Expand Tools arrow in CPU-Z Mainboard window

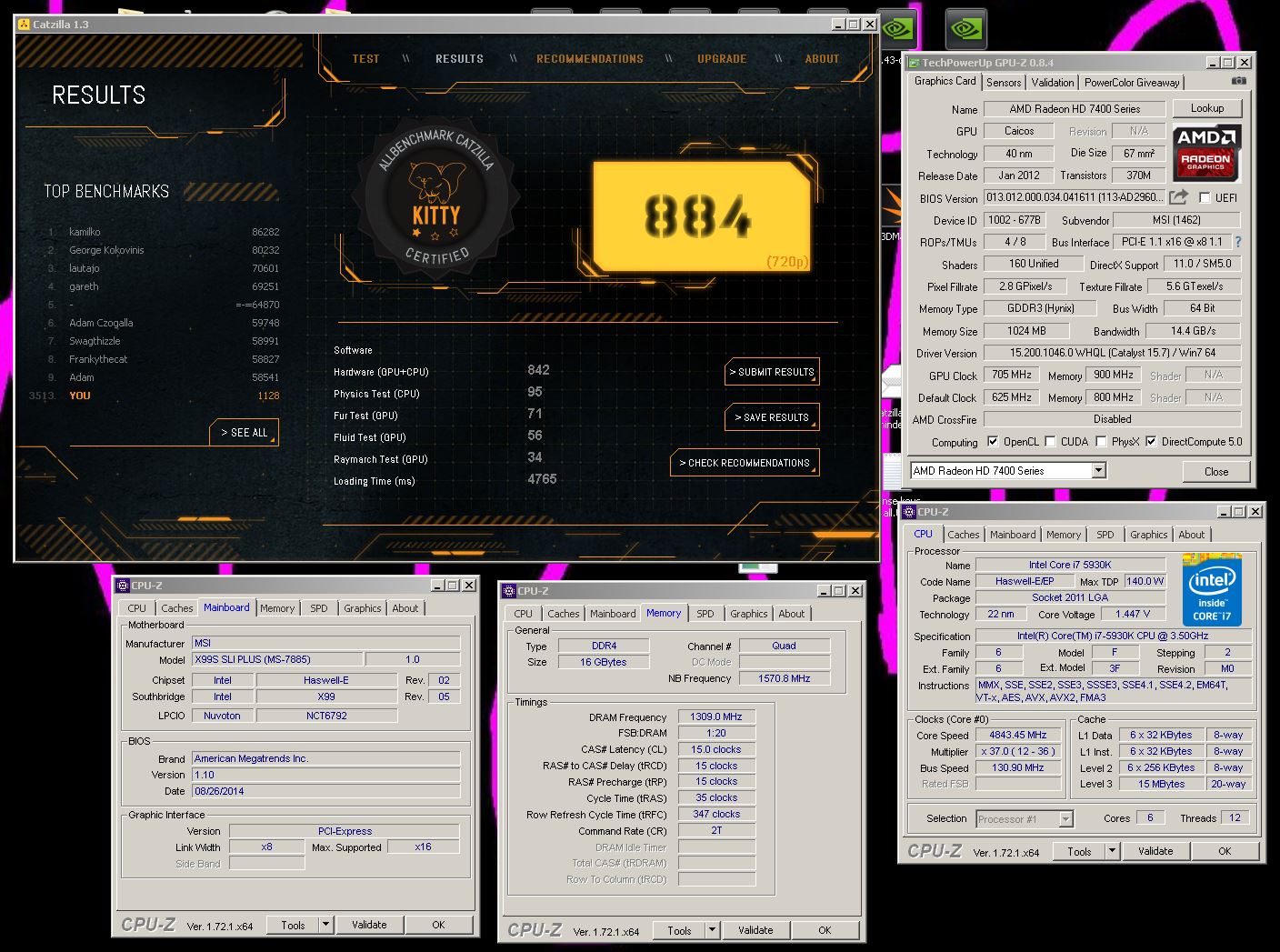pyautogui.click(x=325, y=925)
